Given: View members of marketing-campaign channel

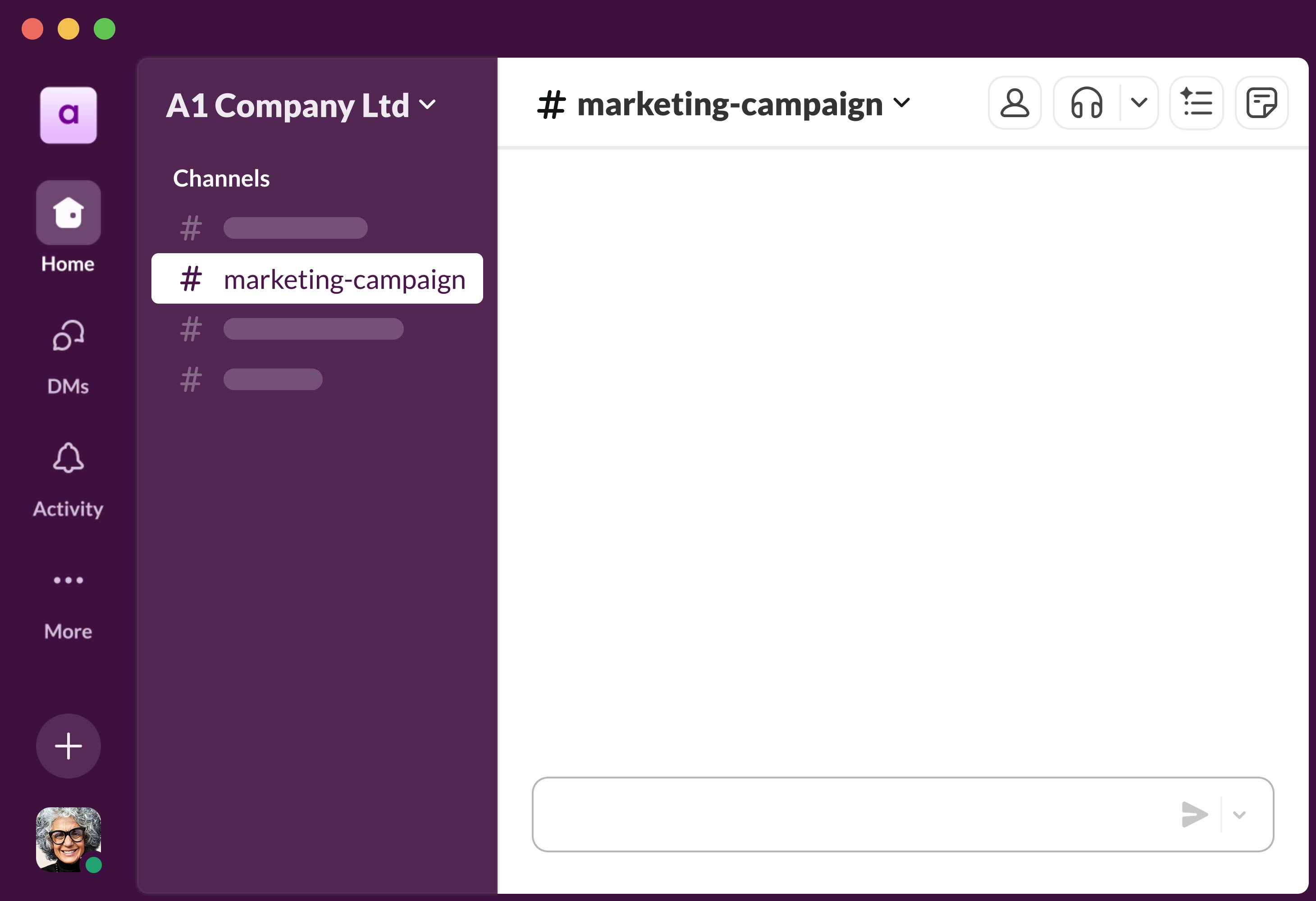Looking at the screenshot, I should pos(1014,103).
